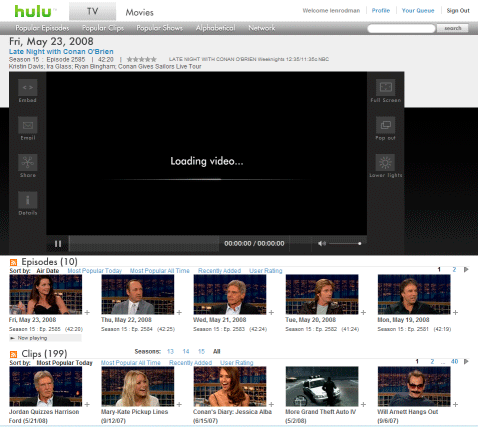Go to clips page 2
The width and height of the screenshot is (478, 427).
[432, 361]
